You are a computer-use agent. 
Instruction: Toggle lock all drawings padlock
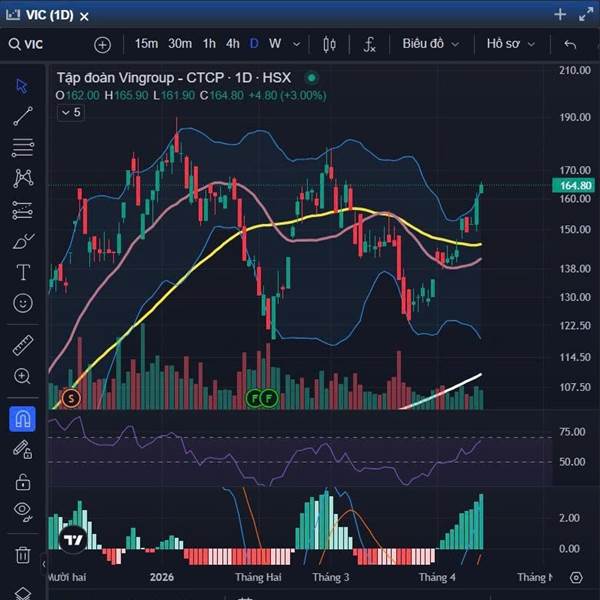23,482
